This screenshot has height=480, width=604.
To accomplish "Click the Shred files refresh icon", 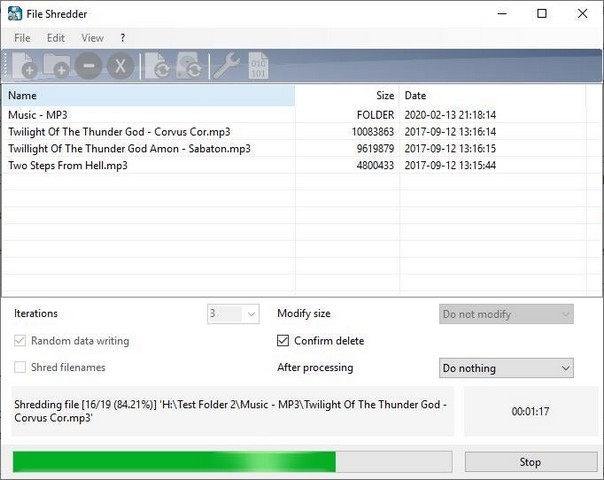I will tap(157, 66).
